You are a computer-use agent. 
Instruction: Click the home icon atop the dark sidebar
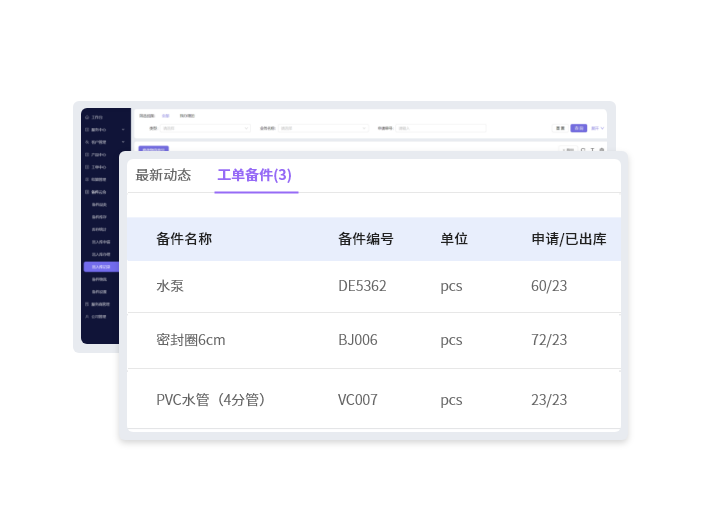[x=87, y=117]
